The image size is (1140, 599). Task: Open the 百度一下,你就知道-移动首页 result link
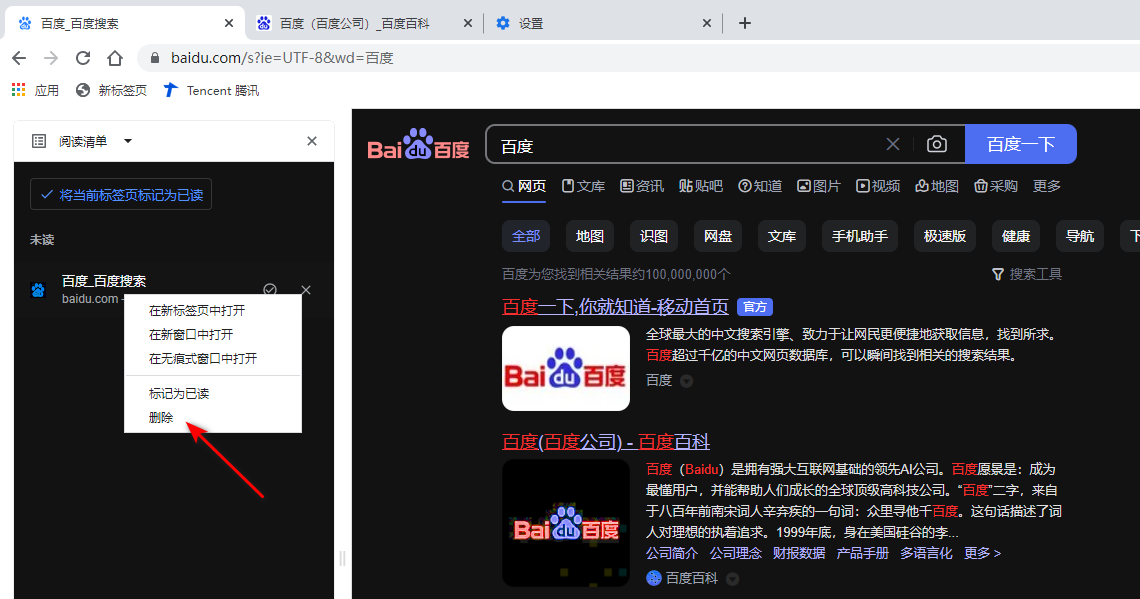tap(615, 307)
